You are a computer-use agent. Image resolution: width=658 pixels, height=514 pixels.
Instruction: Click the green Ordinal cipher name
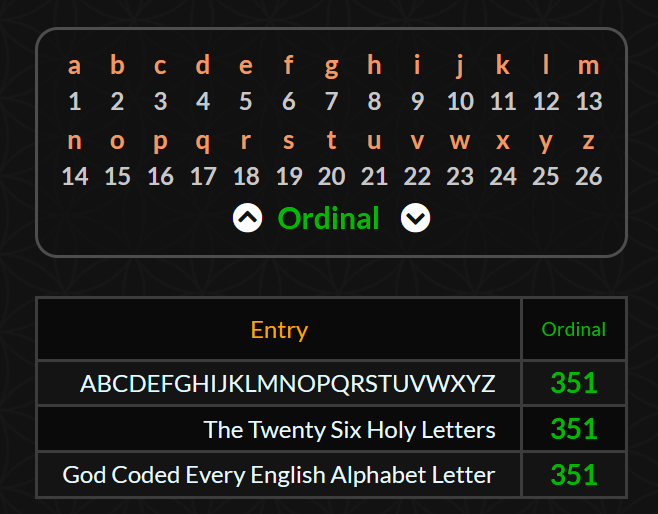[x=329, y=218]
